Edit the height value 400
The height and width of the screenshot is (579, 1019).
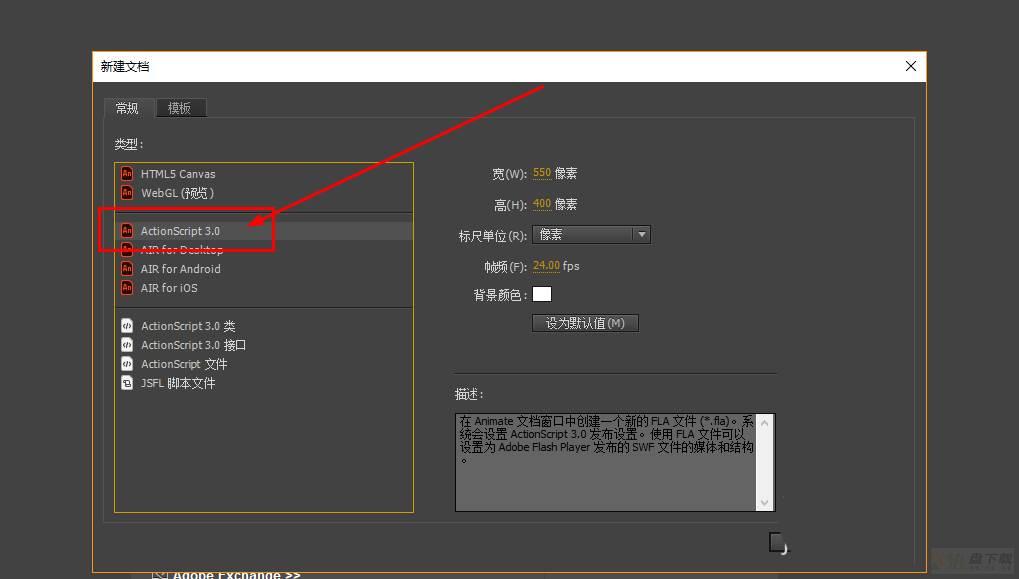point(541,204)
